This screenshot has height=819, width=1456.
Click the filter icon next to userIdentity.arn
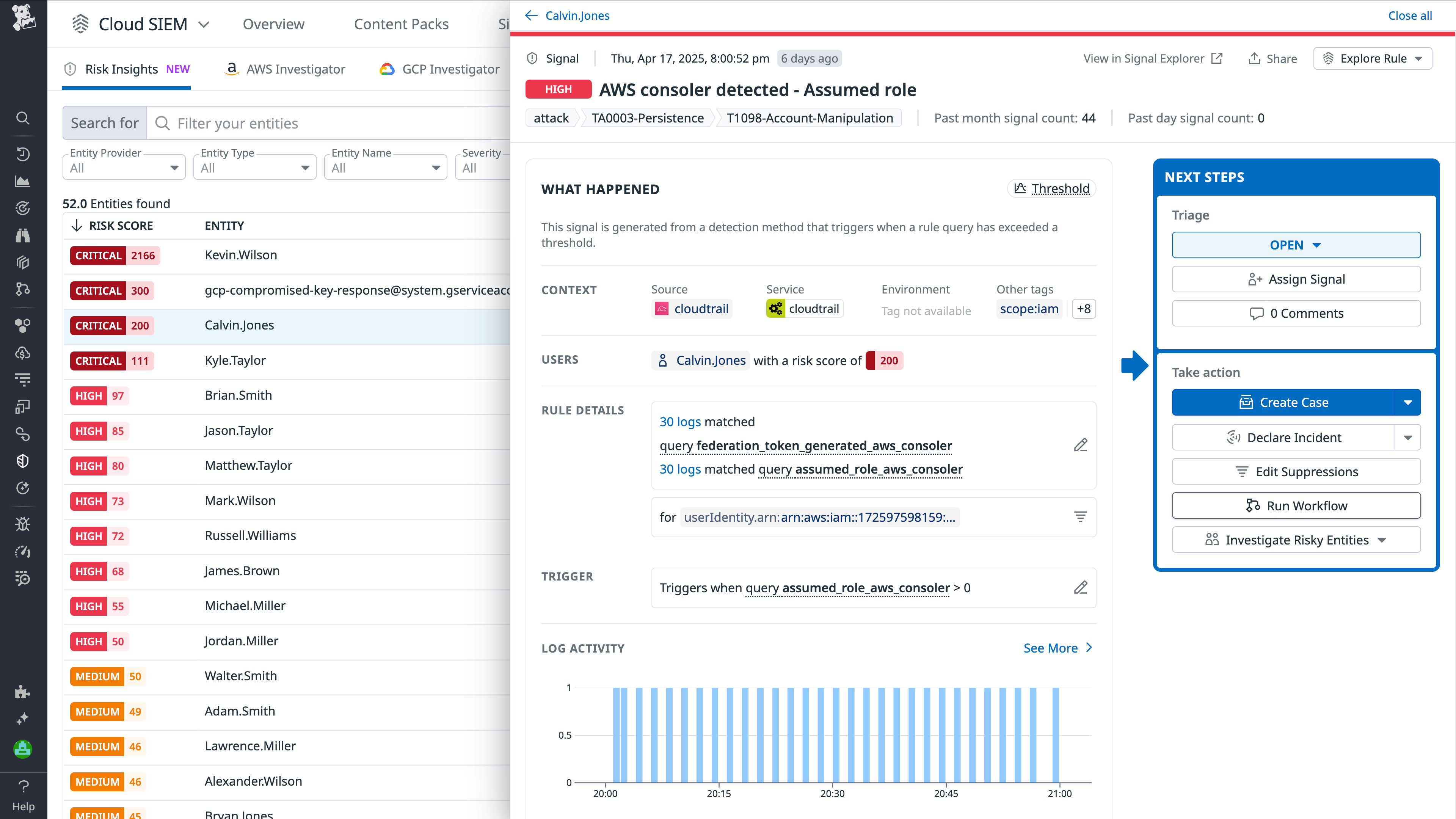coord(1081,516)
